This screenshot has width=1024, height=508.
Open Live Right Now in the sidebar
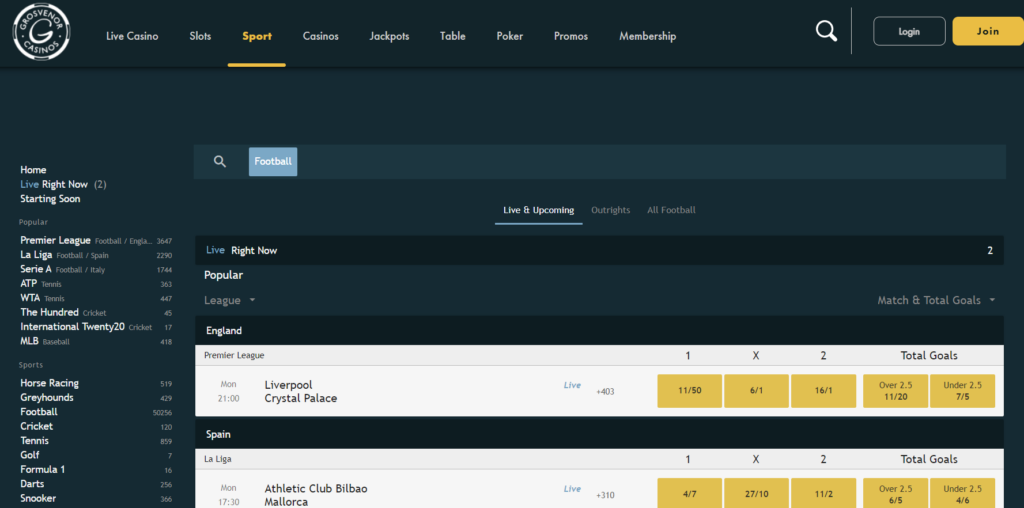pyautogui.click(x=63, y=184)
